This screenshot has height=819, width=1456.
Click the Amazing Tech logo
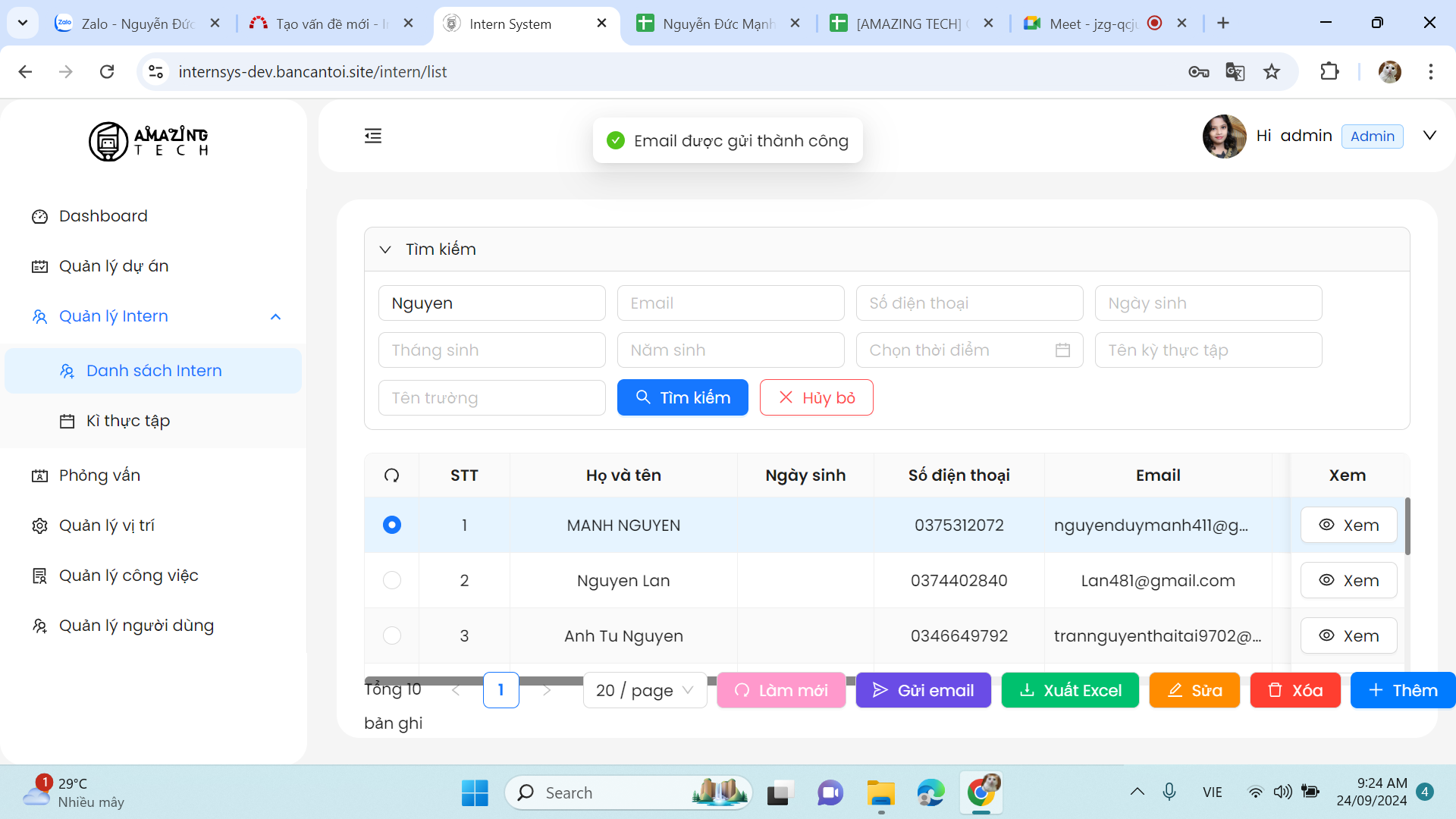coord(149,141)
